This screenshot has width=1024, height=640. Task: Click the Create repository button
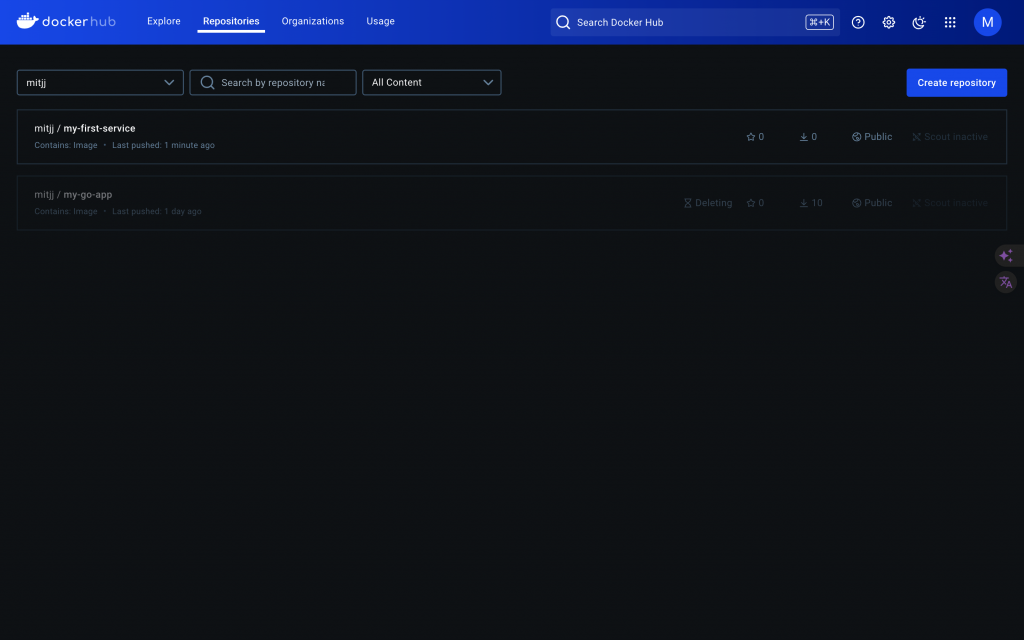[x=956, y=82]
